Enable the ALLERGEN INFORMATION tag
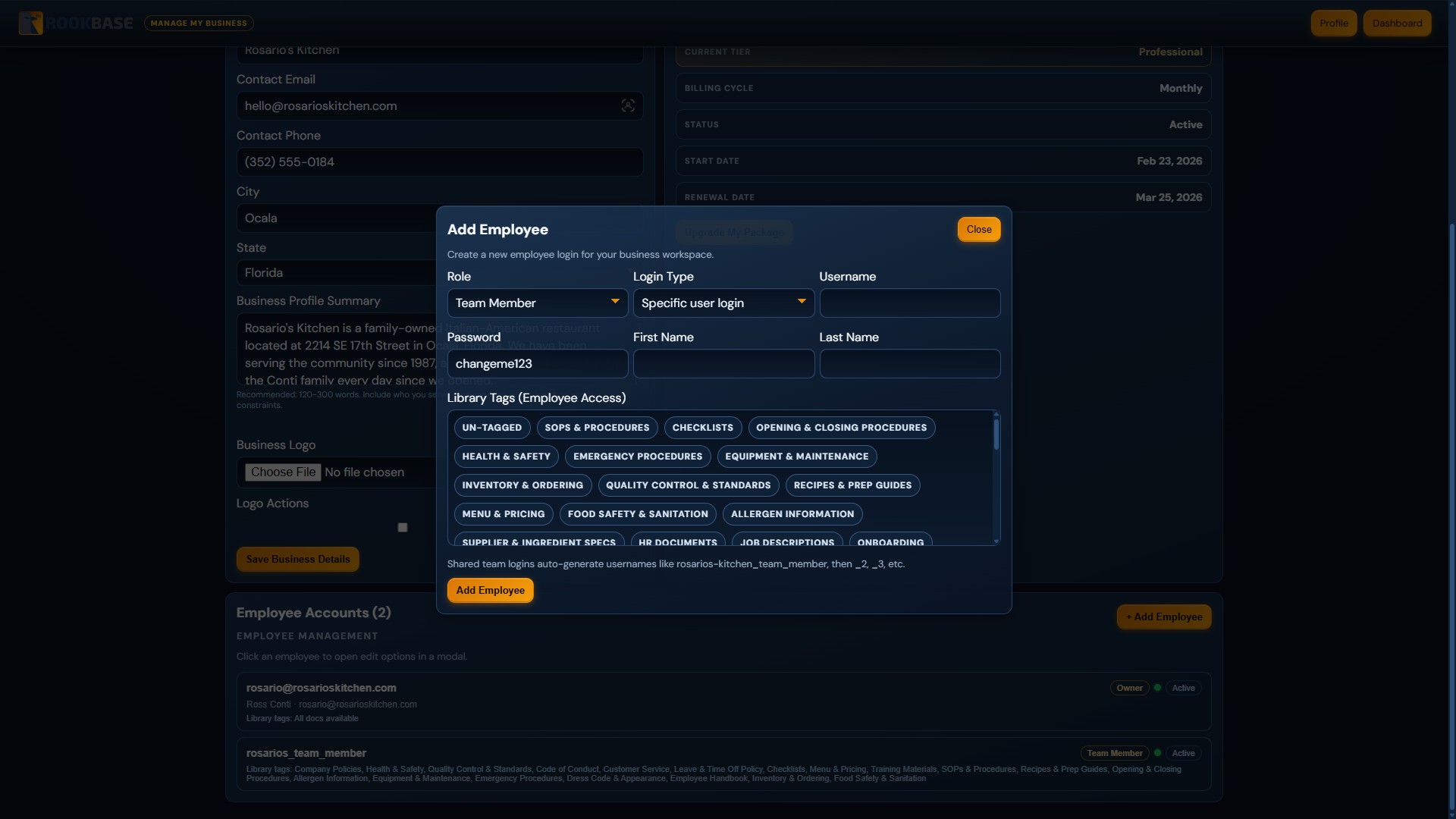The image size is (1456, 819). point(792,513)
